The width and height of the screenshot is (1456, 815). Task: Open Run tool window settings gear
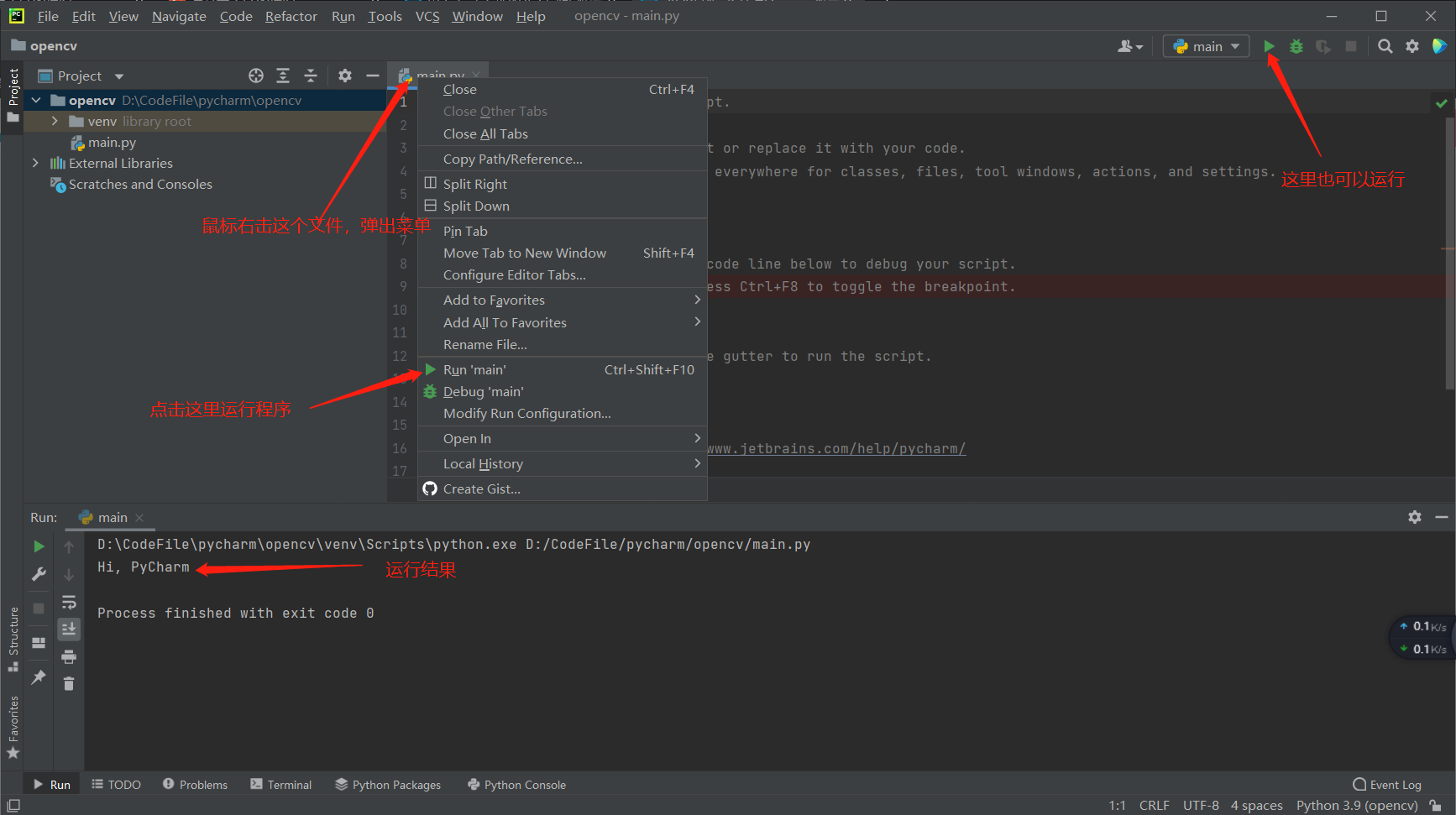coord(1415,517)
